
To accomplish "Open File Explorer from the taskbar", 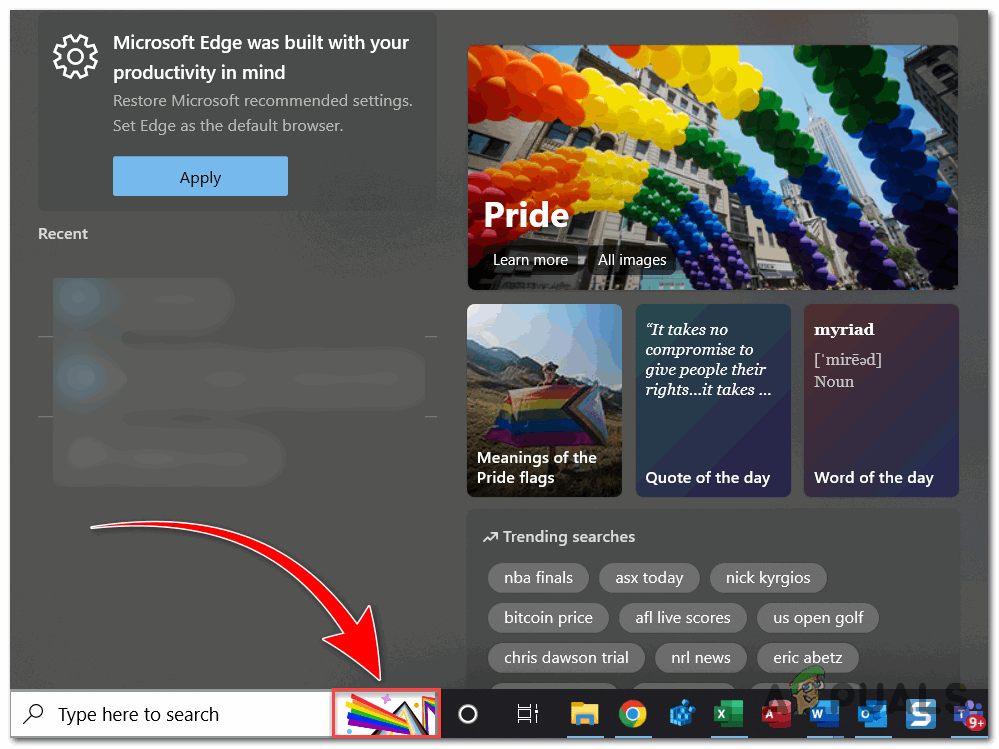I will 585,714.
